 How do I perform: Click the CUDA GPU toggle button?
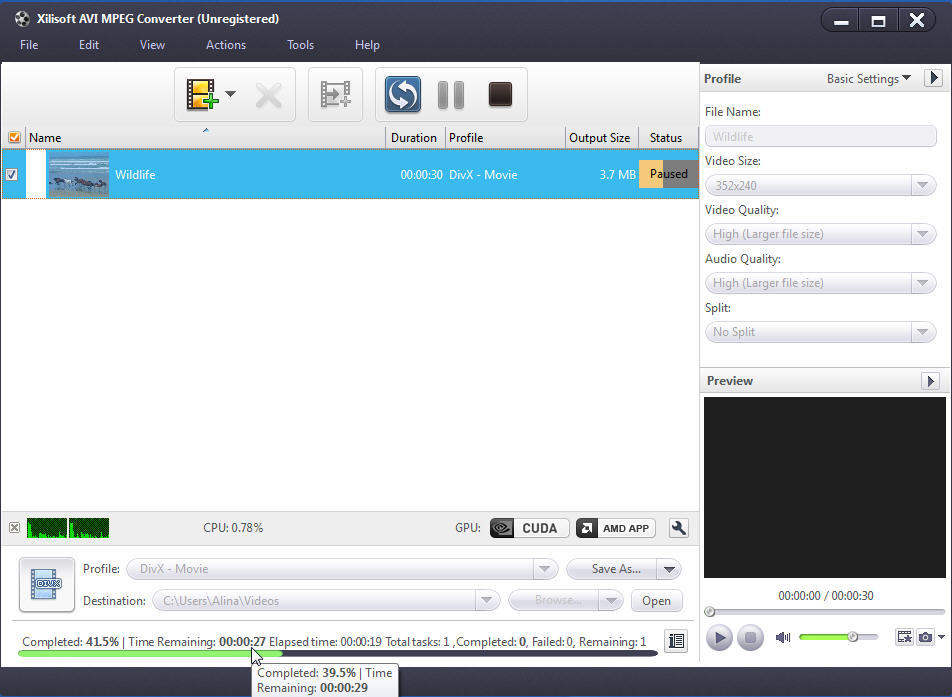pyautogui.click(x=529, y=527)
